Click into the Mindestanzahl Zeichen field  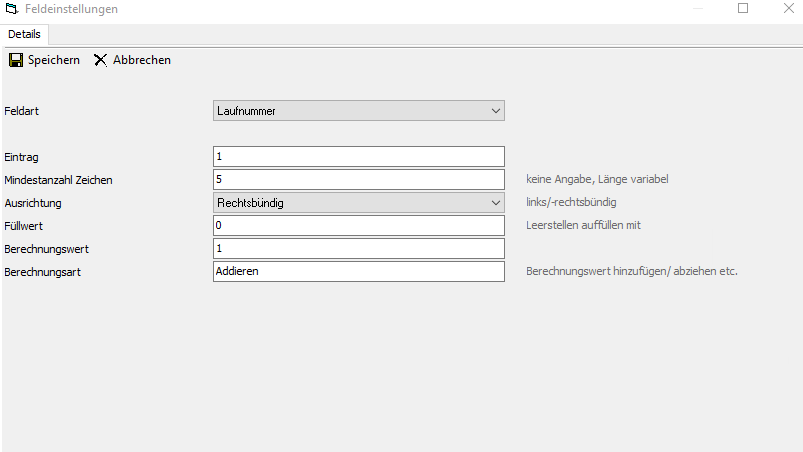point(358,180)
